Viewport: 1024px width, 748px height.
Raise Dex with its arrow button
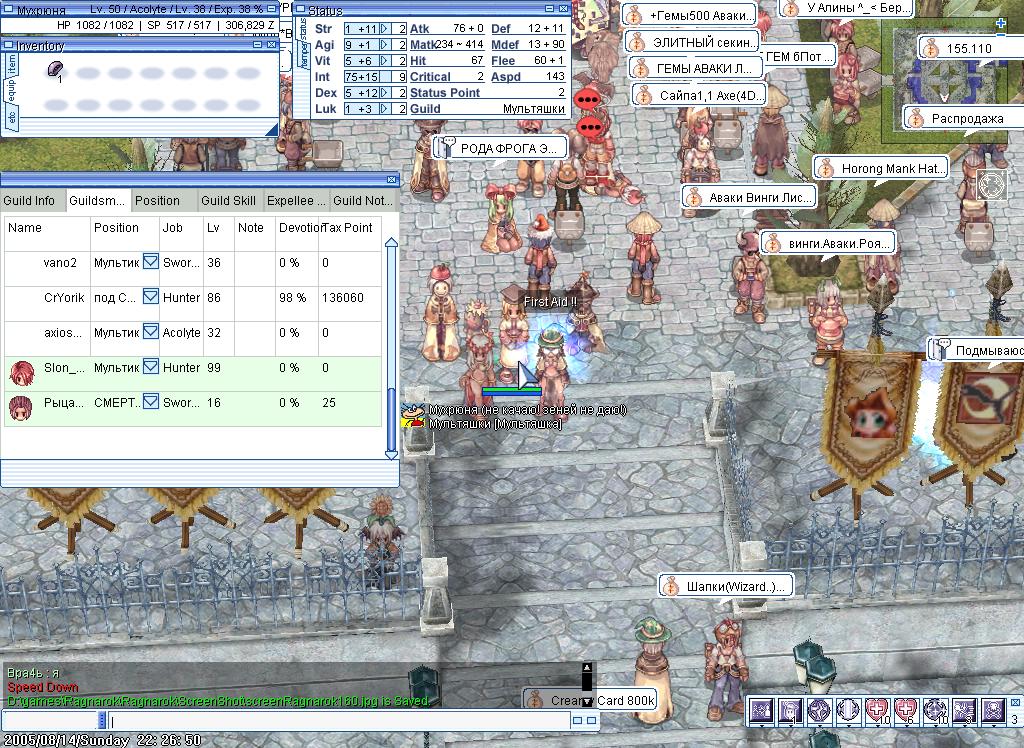[385, 93]
